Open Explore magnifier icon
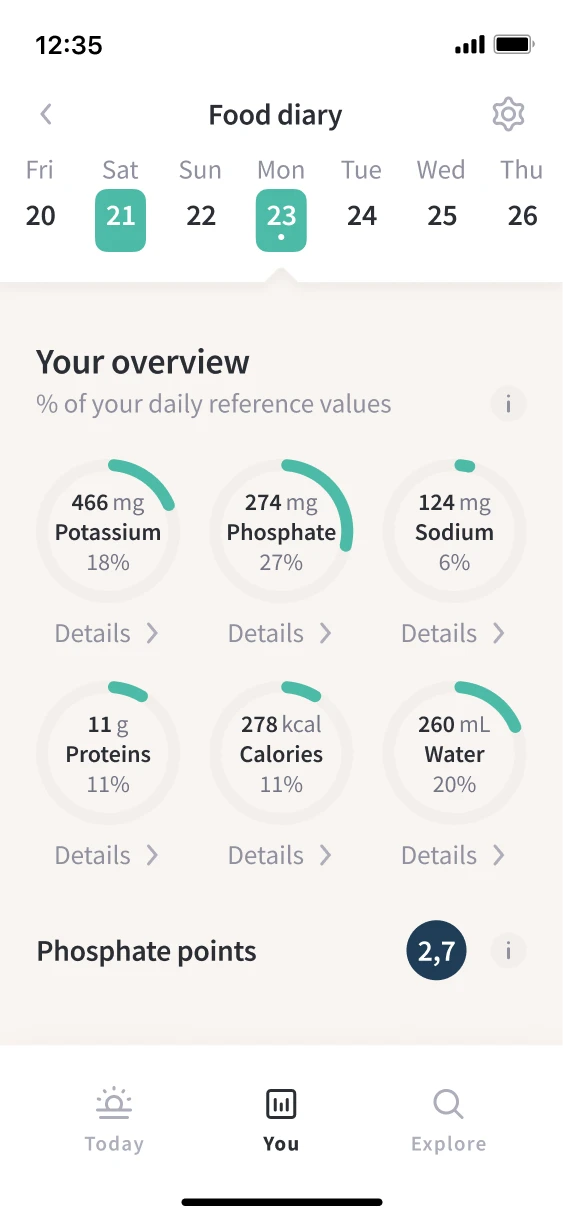 click(x=448, y=1104)
